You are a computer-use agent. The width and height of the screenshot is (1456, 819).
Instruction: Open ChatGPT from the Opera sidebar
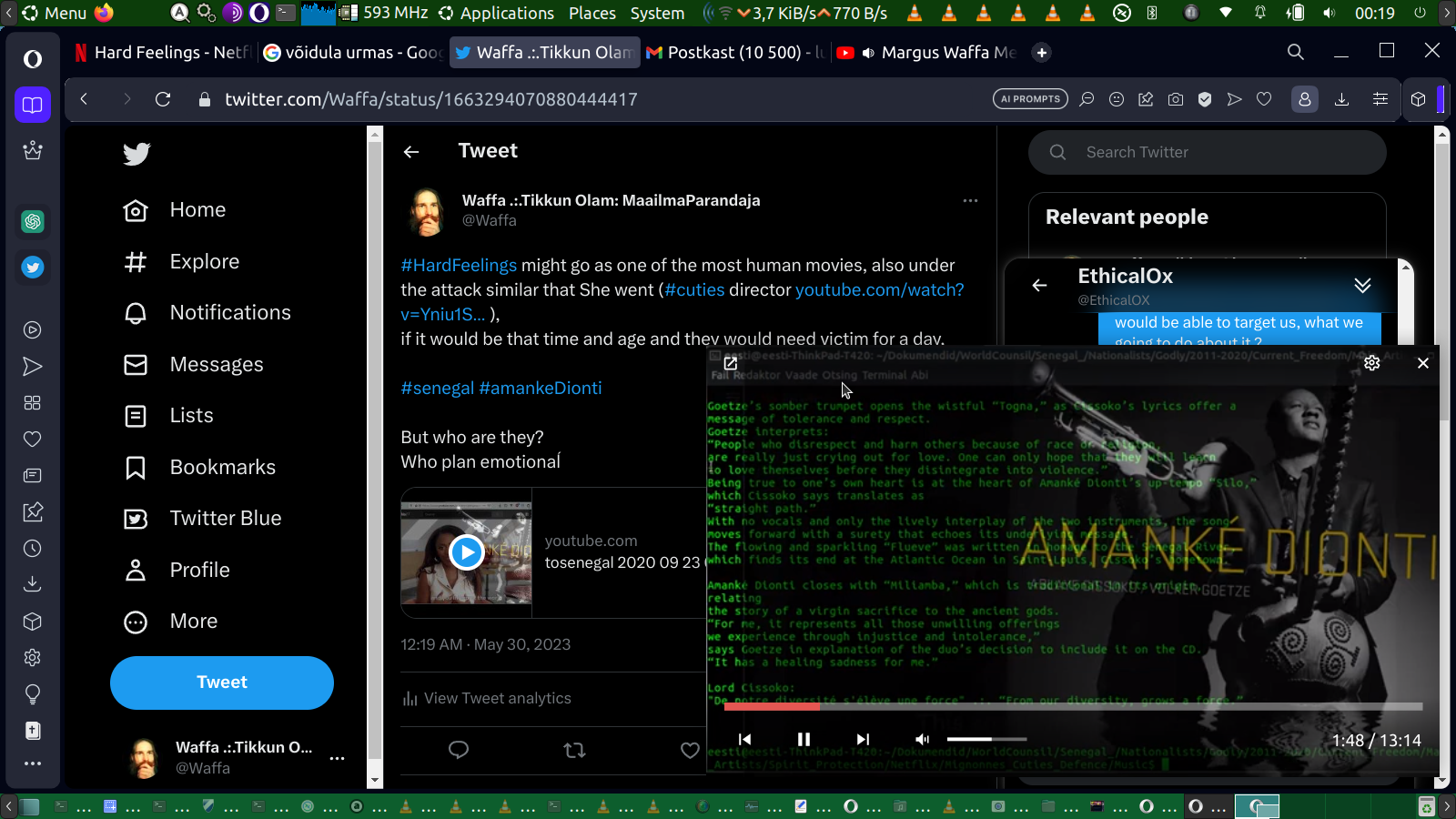tap(33, 221)
